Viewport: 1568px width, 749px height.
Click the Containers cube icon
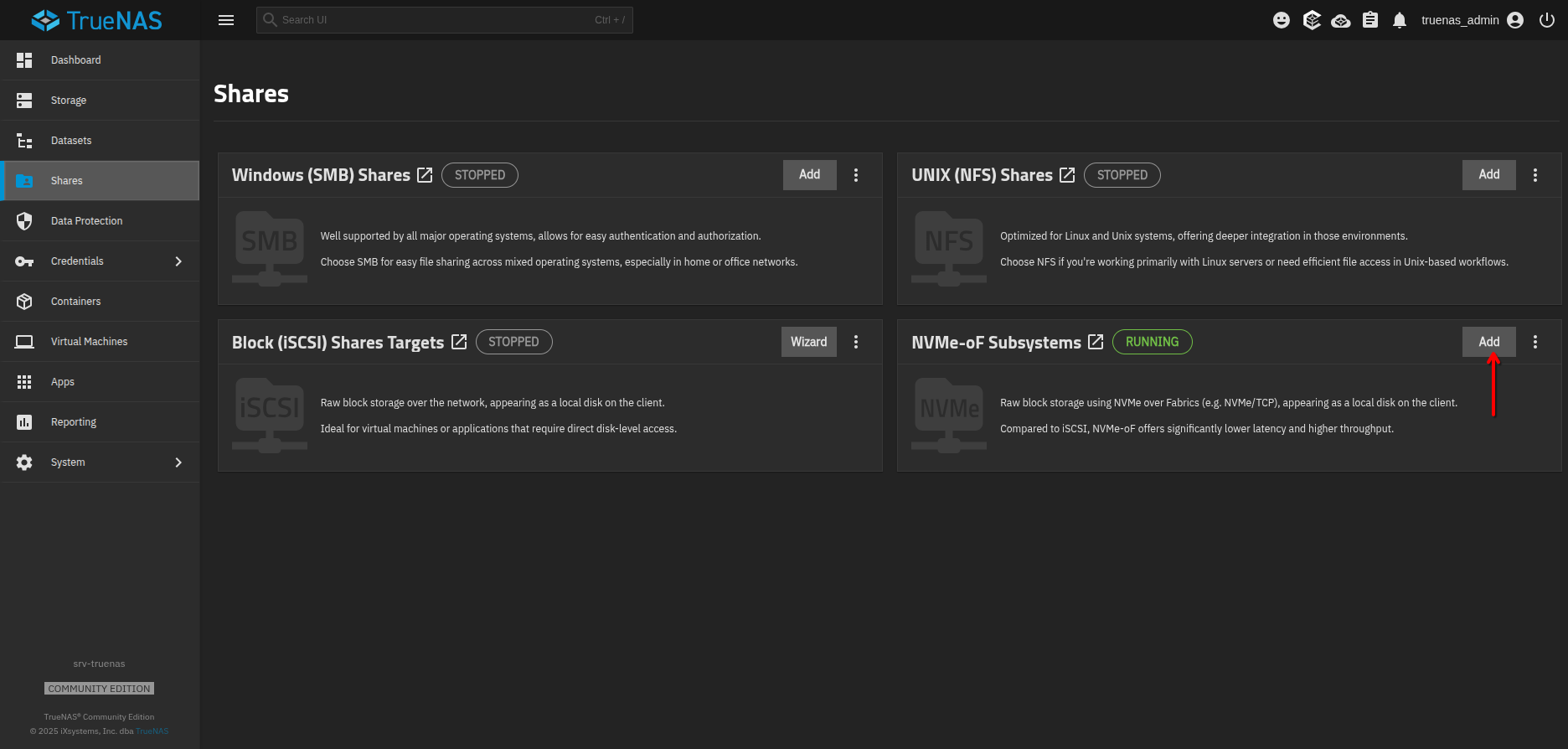24,302
